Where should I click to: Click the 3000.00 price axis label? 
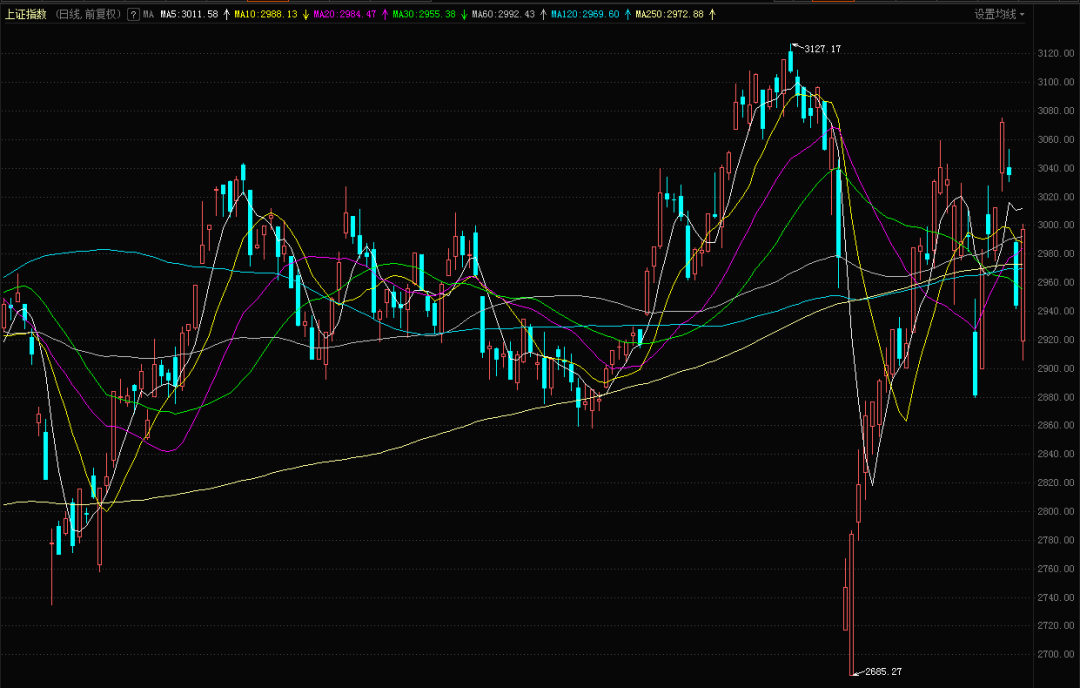pos(1056,225)
